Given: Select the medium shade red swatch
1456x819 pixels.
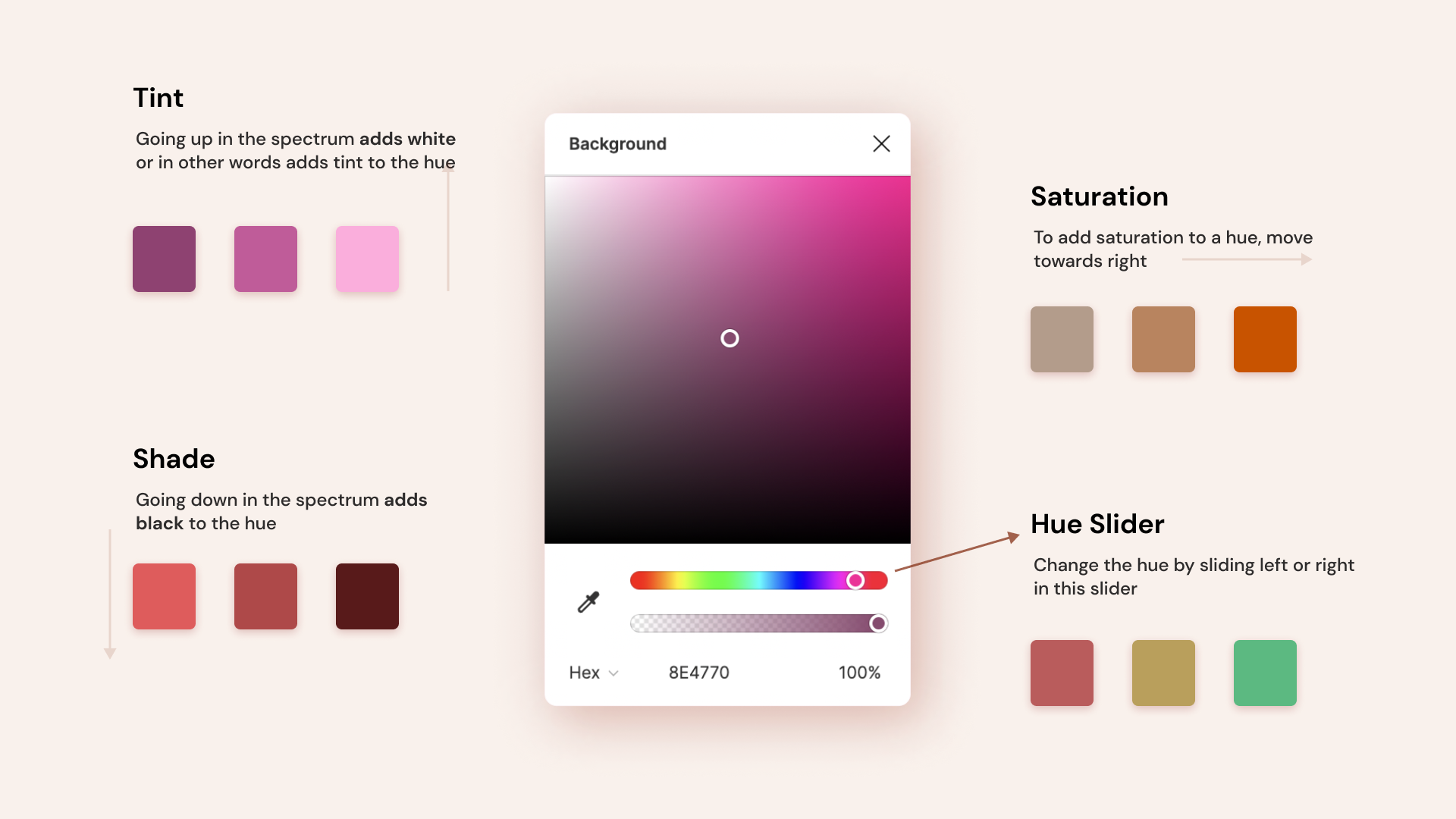Looking at the screenshot, I should [265, 596].
